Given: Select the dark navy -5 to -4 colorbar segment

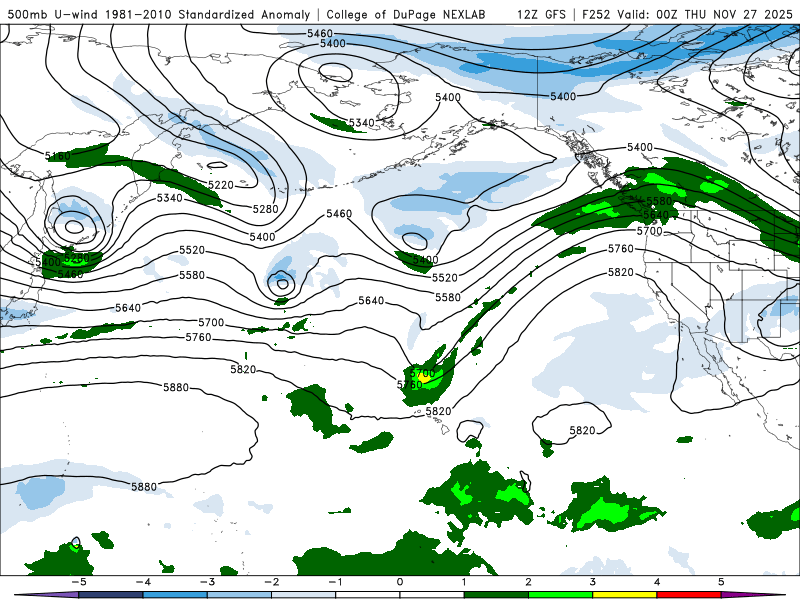Looking at the screenshot, I should [111, 595].
